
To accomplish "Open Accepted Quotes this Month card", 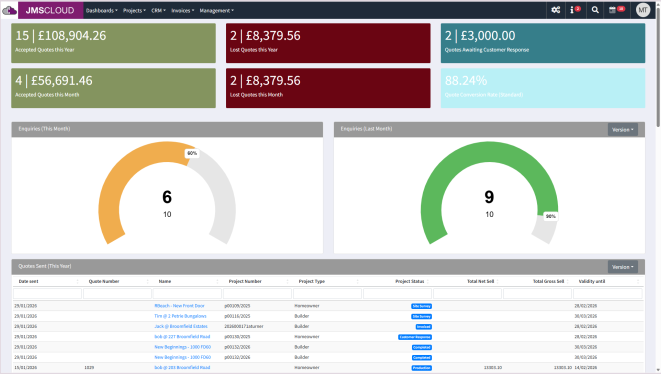I will 113,88.
